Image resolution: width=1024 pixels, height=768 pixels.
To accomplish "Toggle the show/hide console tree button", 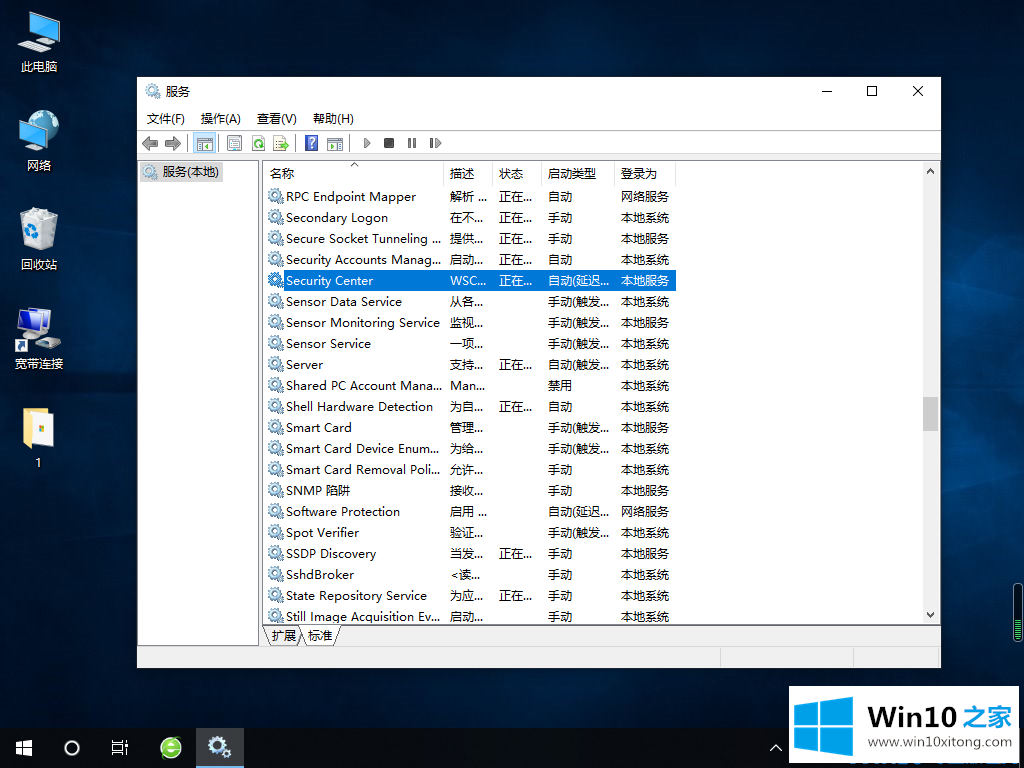I will (x=204, y=143).
